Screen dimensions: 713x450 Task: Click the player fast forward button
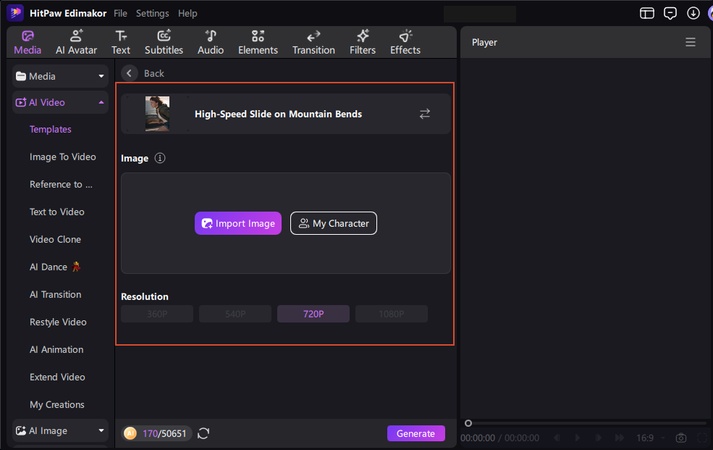click(619, 438)
